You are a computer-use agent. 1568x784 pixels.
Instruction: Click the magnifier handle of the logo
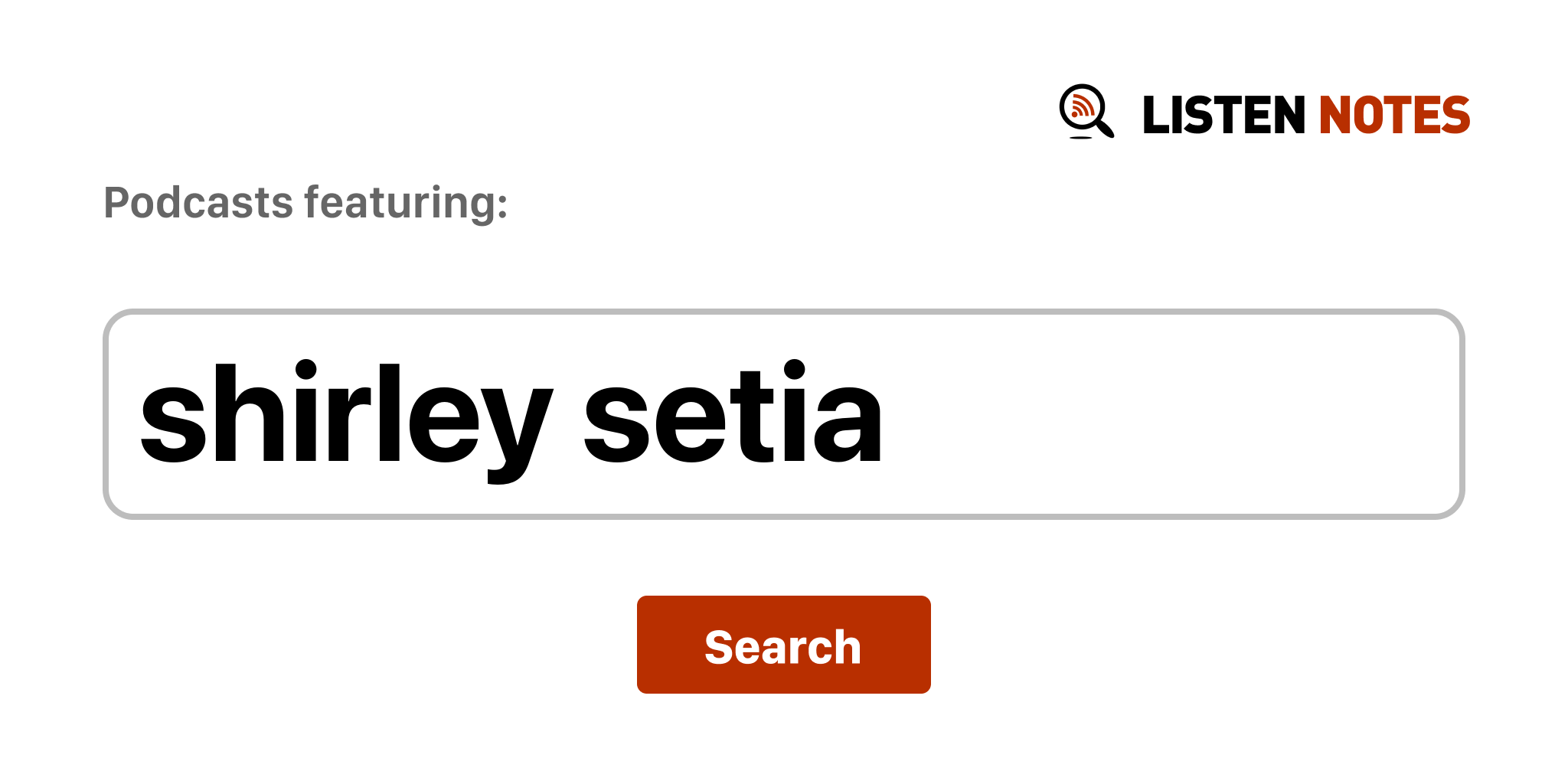point(1105,127)
